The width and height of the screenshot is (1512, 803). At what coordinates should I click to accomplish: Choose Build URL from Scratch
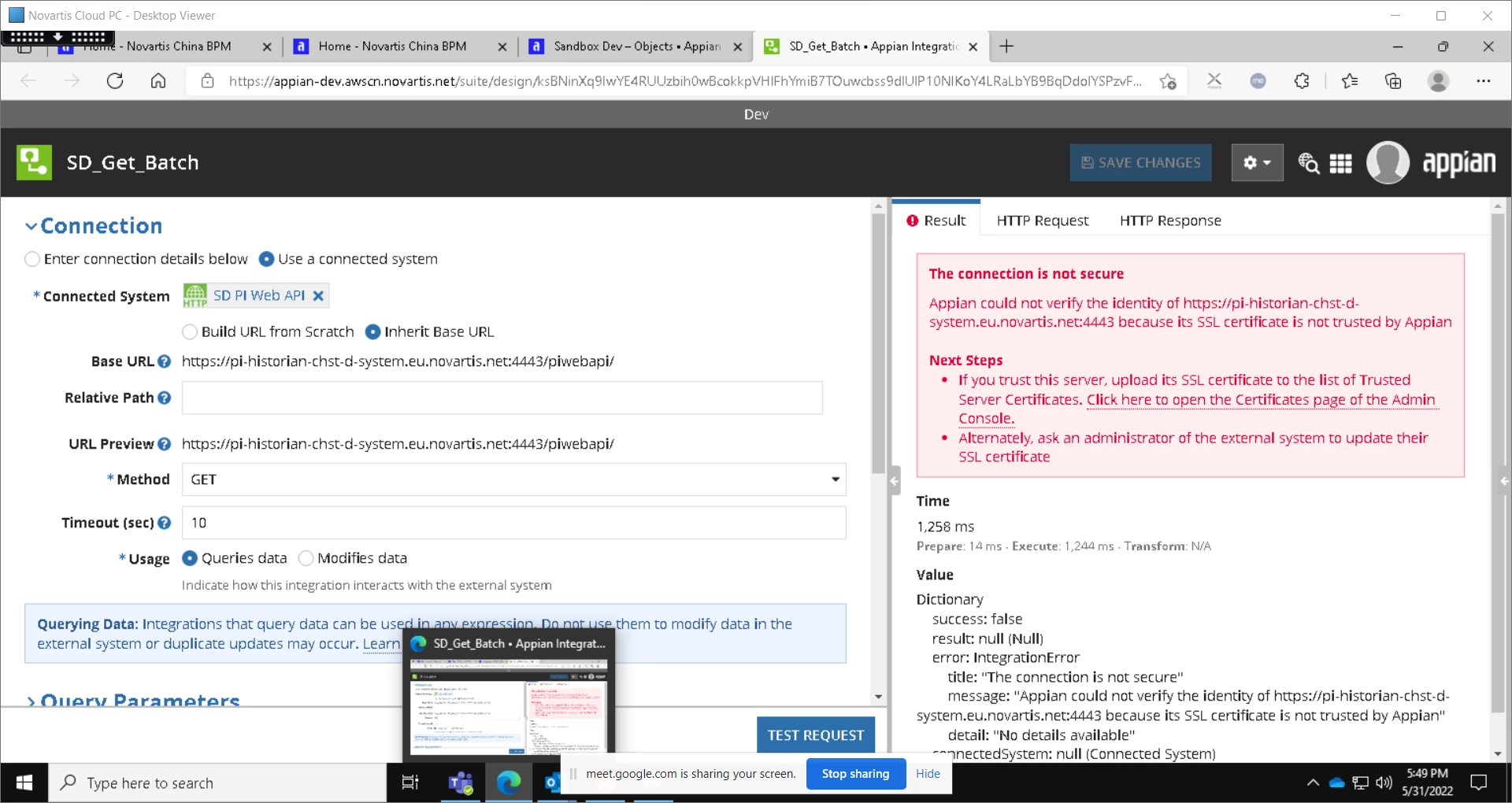click(190, 331)
